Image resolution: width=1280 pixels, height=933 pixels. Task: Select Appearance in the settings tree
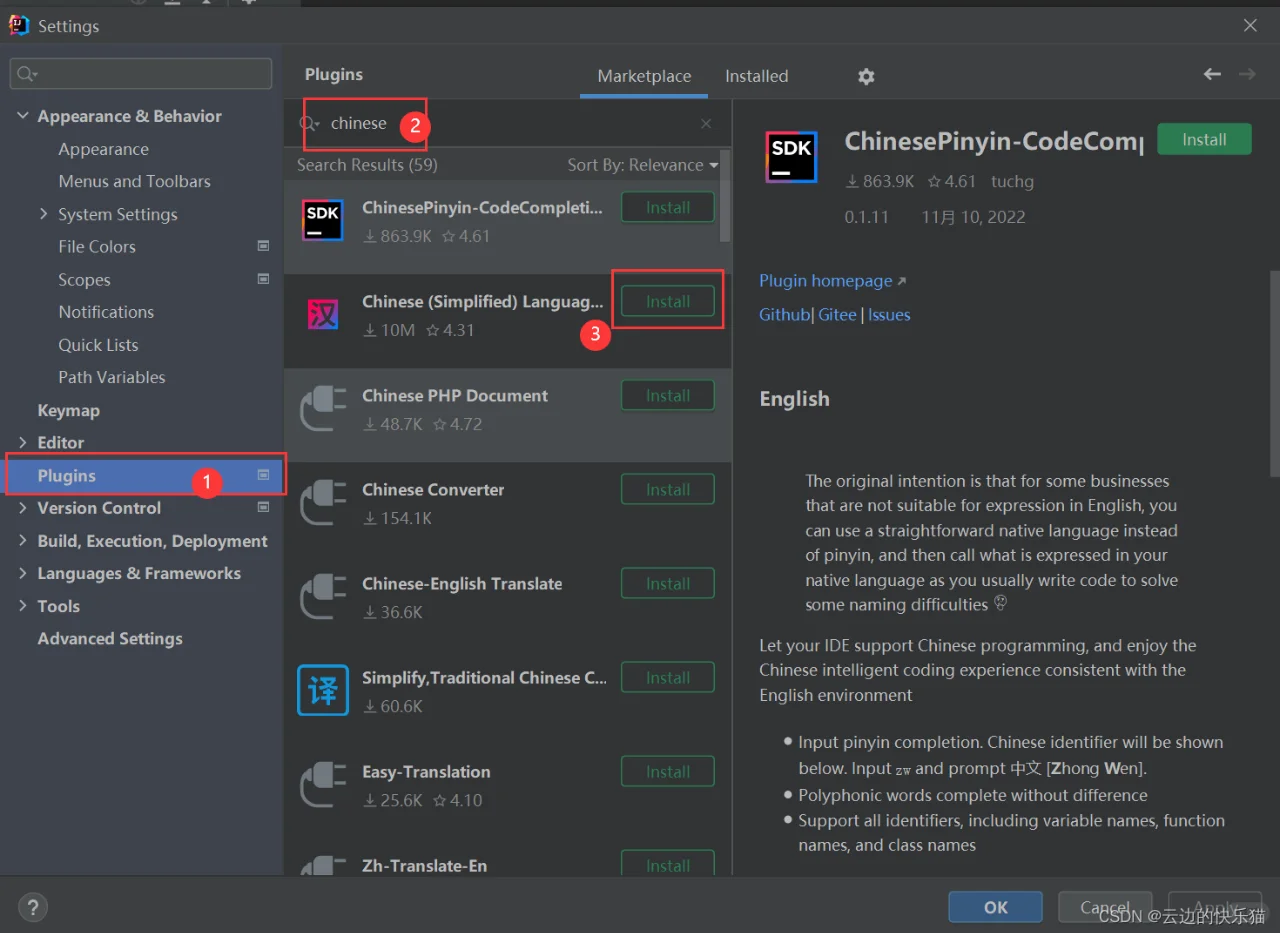pyautogui.click(x=103, y=149)
